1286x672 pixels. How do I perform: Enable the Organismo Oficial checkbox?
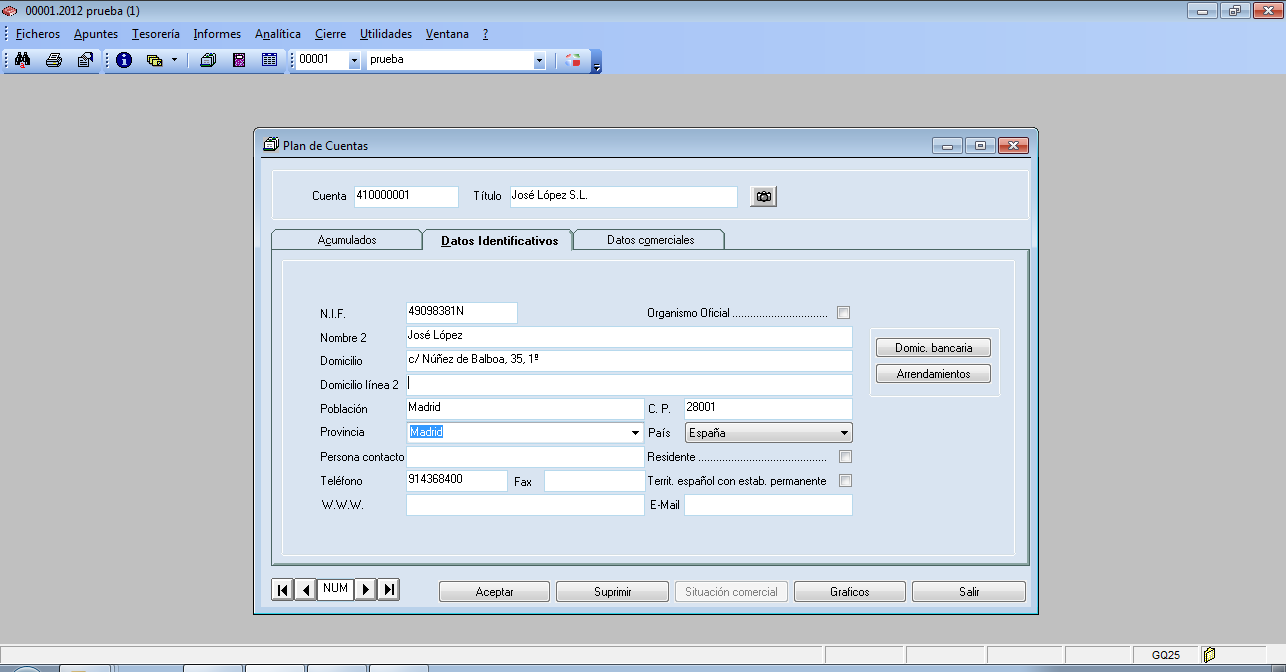pyautogui.click(x=844, y=312)
